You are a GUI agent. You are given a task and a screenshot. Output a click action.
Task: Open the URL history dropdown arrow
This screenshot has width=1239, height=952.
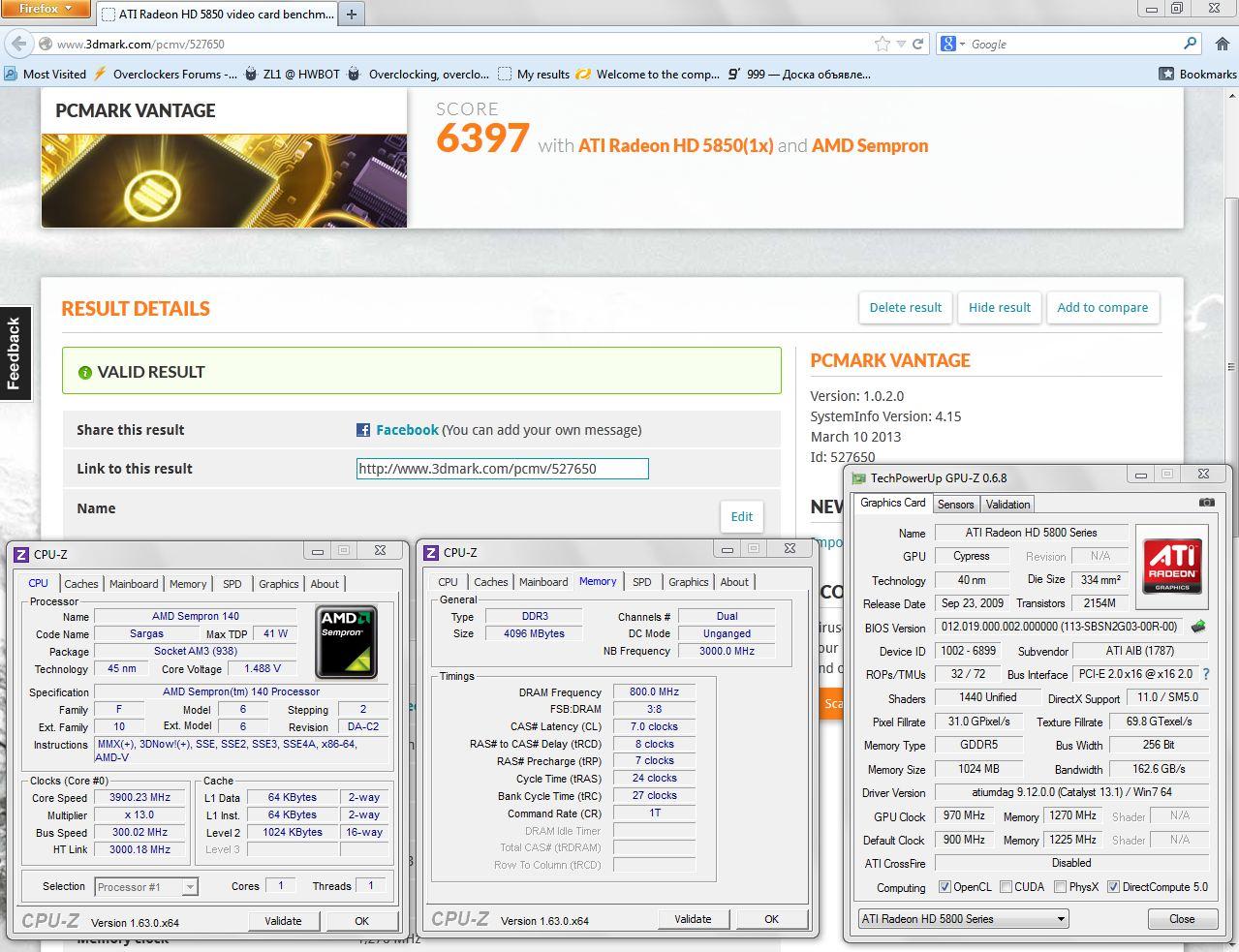(901, 45)
